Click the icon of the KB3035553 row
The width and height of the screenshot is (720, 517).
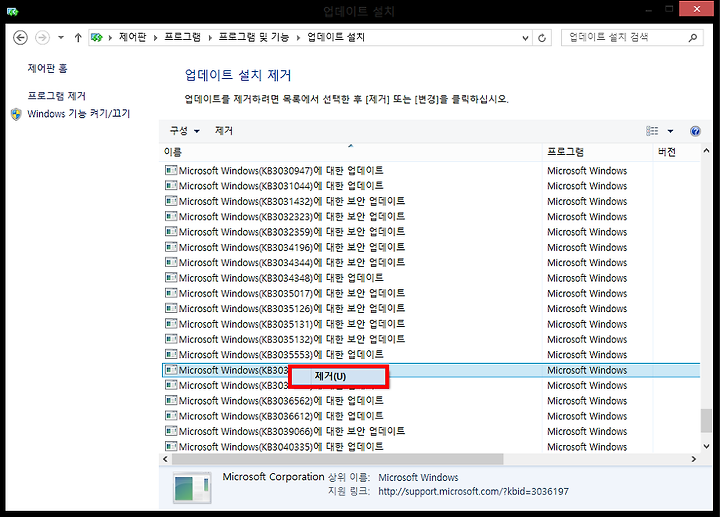(171, 354)
